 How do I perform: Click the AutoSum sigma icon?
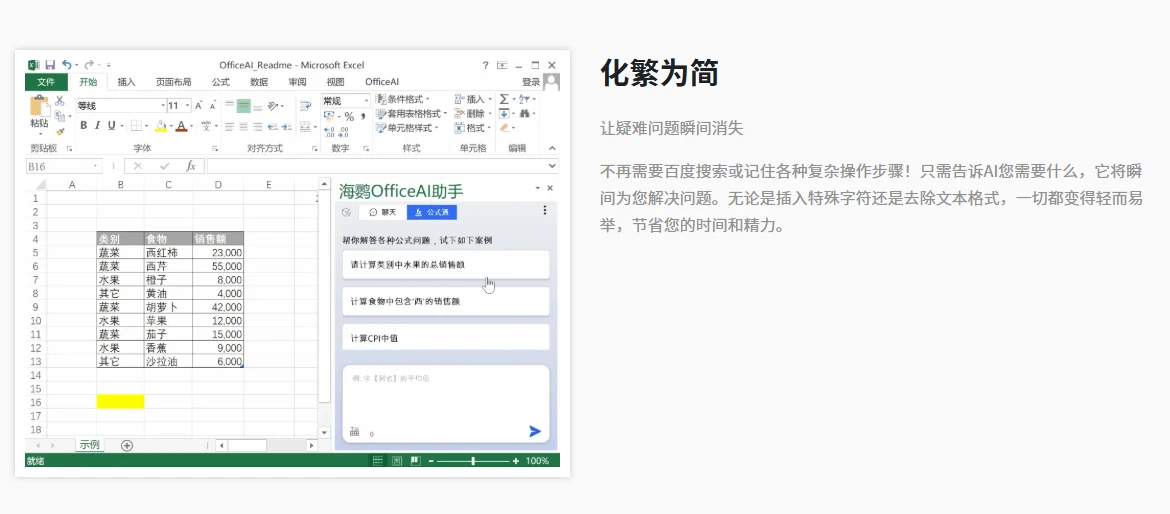coord(504,99)
